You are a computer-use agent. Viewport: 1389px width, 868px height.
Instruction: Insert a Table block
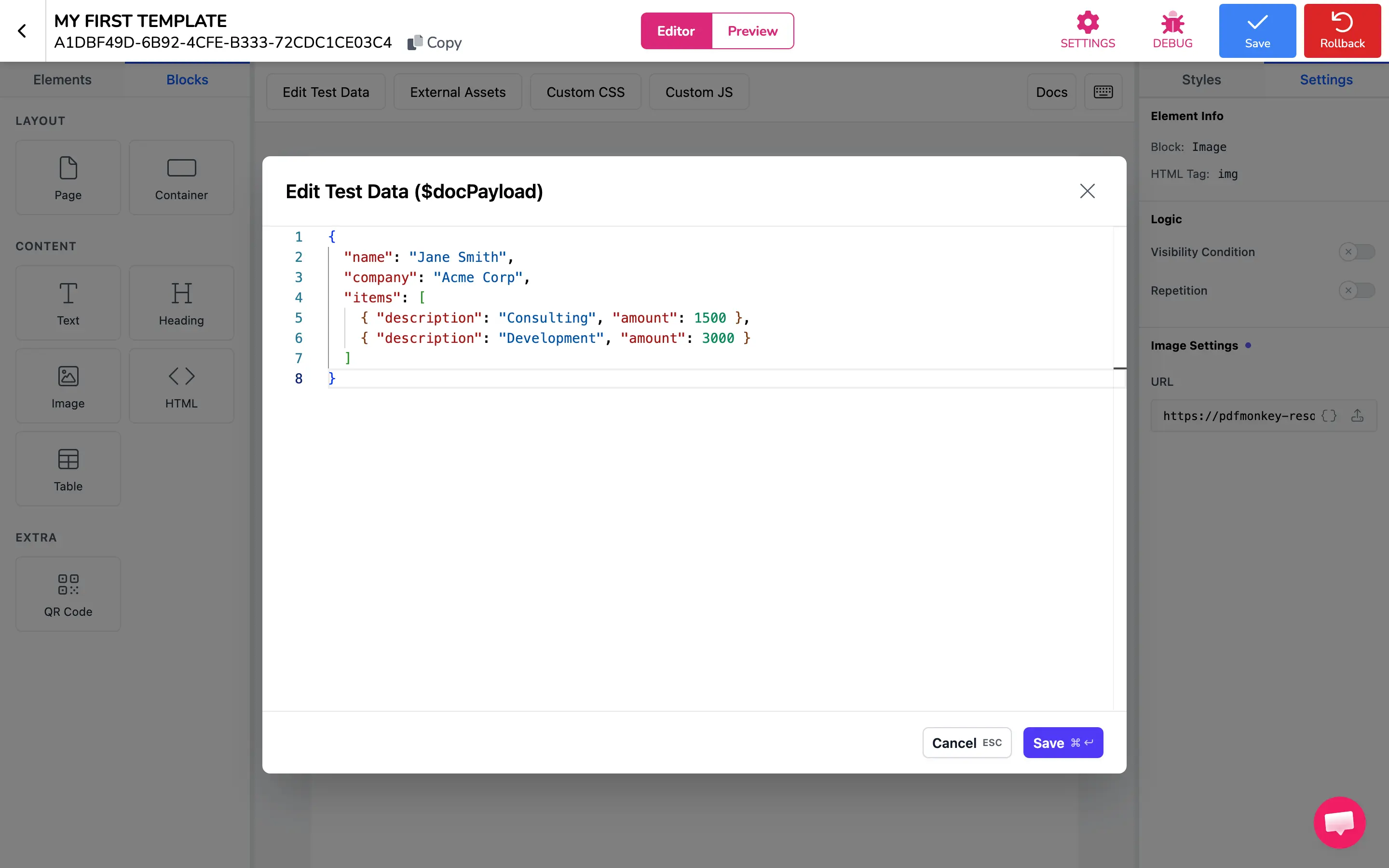tap(67, 468)
